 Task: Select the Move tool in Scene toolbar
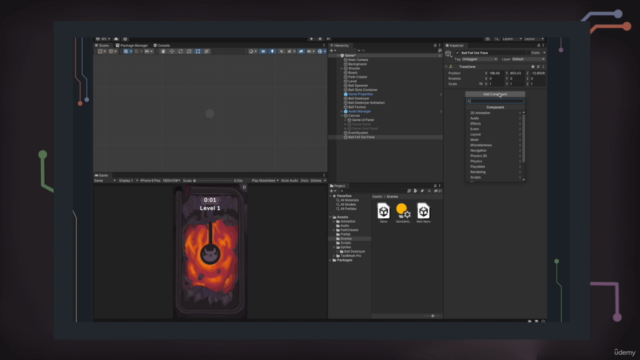click(x=171, y=51)
